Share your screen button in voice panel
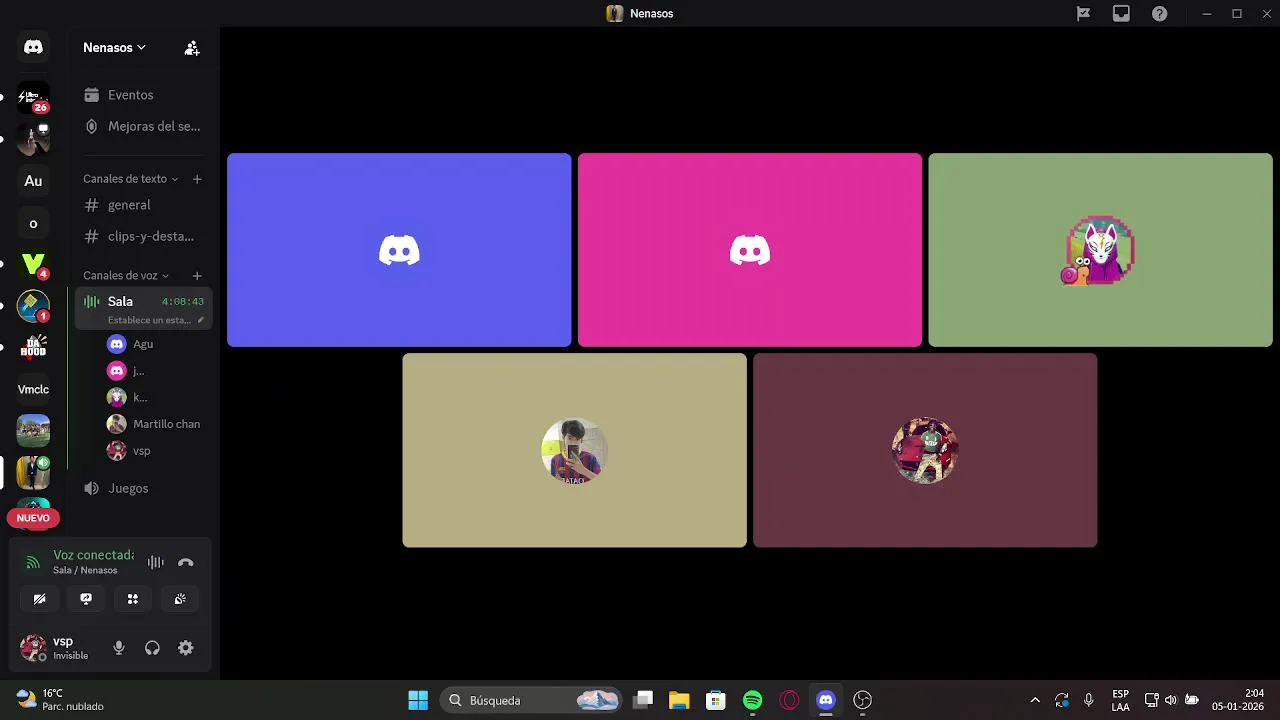 pyautogui.click(x=86, y=599)
